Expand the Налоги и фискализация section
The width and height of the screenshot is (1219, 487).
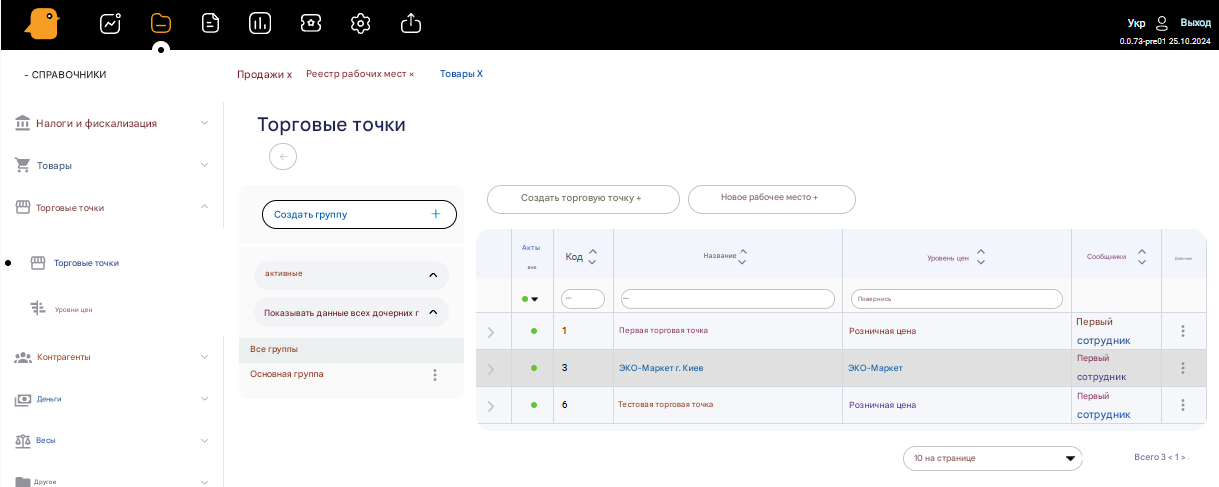click(x=112, y=123)
